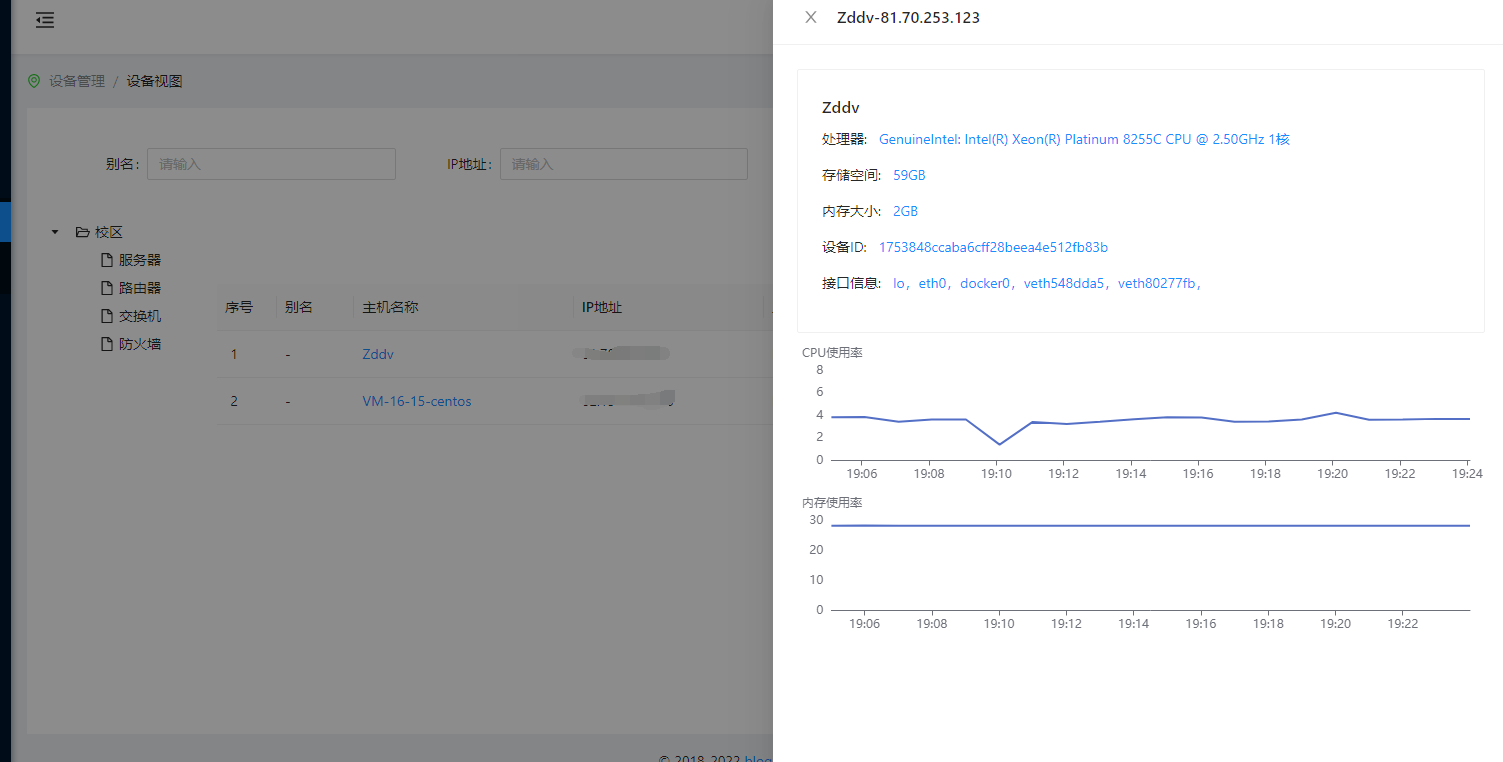Select 防火墙 in the device tree
This screenshot has height=762, width=1503.
140,344
